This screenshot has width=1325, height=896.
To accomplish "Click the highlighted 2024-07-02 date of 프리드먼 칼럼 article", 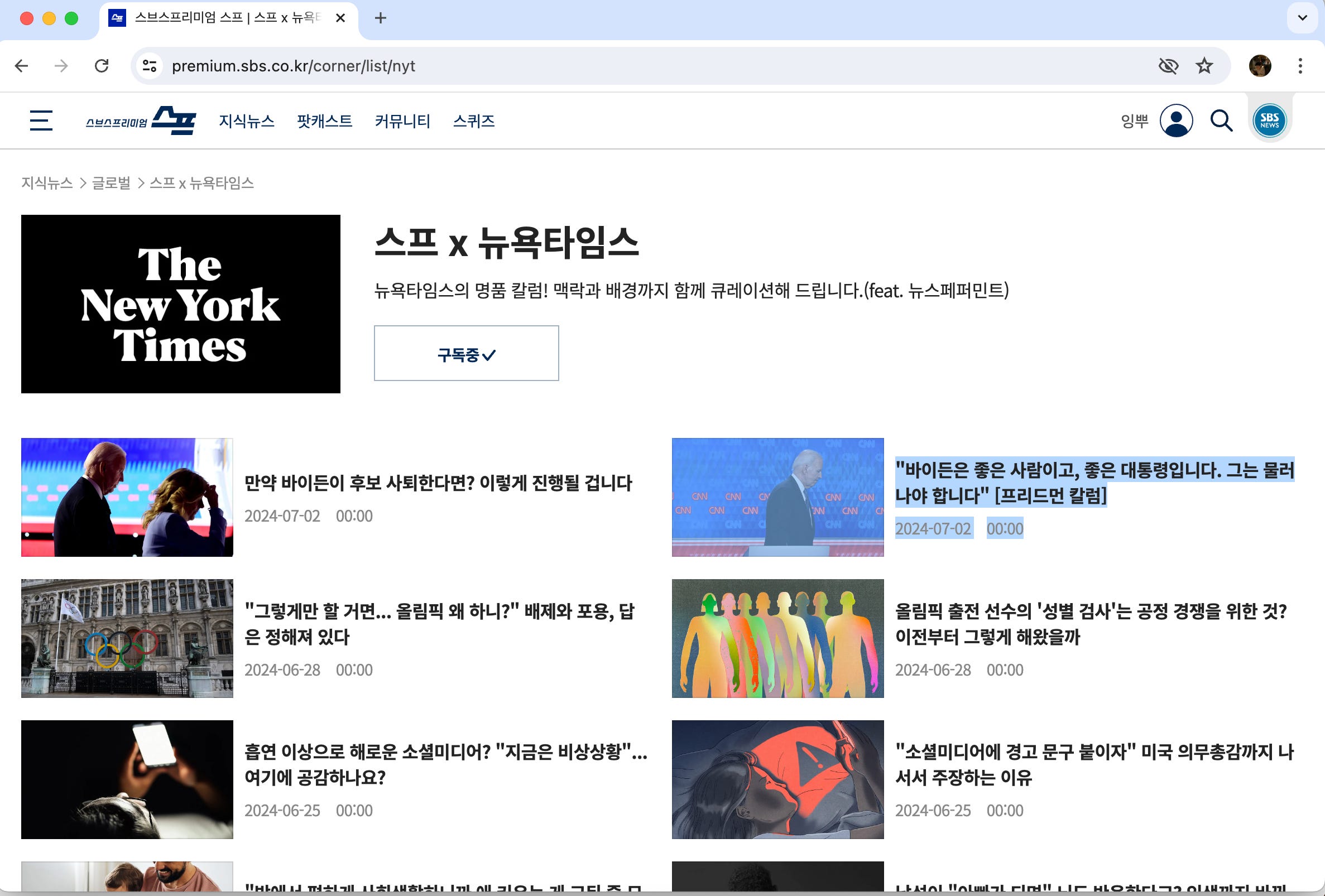I will pos(933,528).
